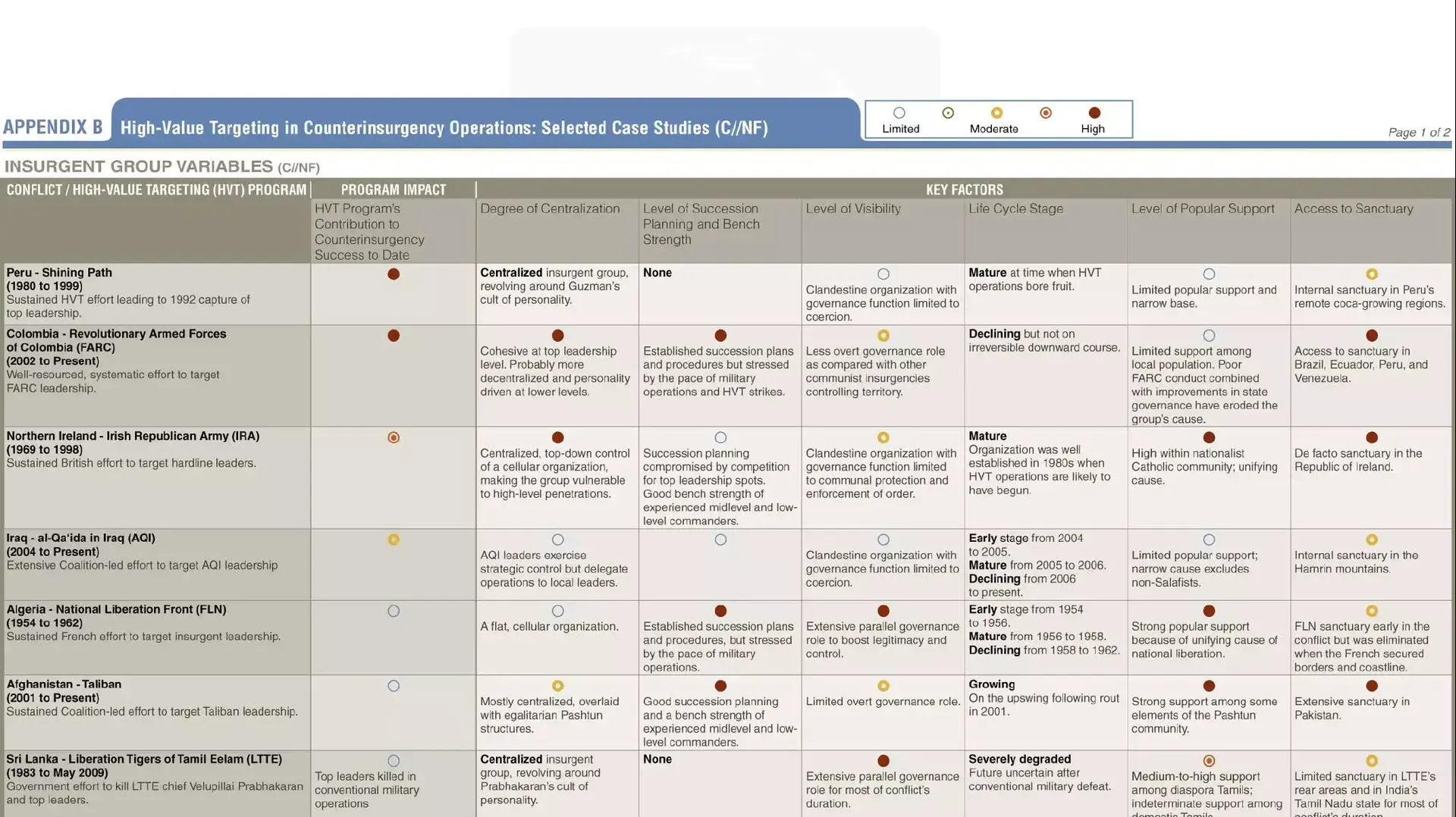Click Taliban's program impact rating circle
The height and width of the screenshot is (817, 1456).
[394, 686]
